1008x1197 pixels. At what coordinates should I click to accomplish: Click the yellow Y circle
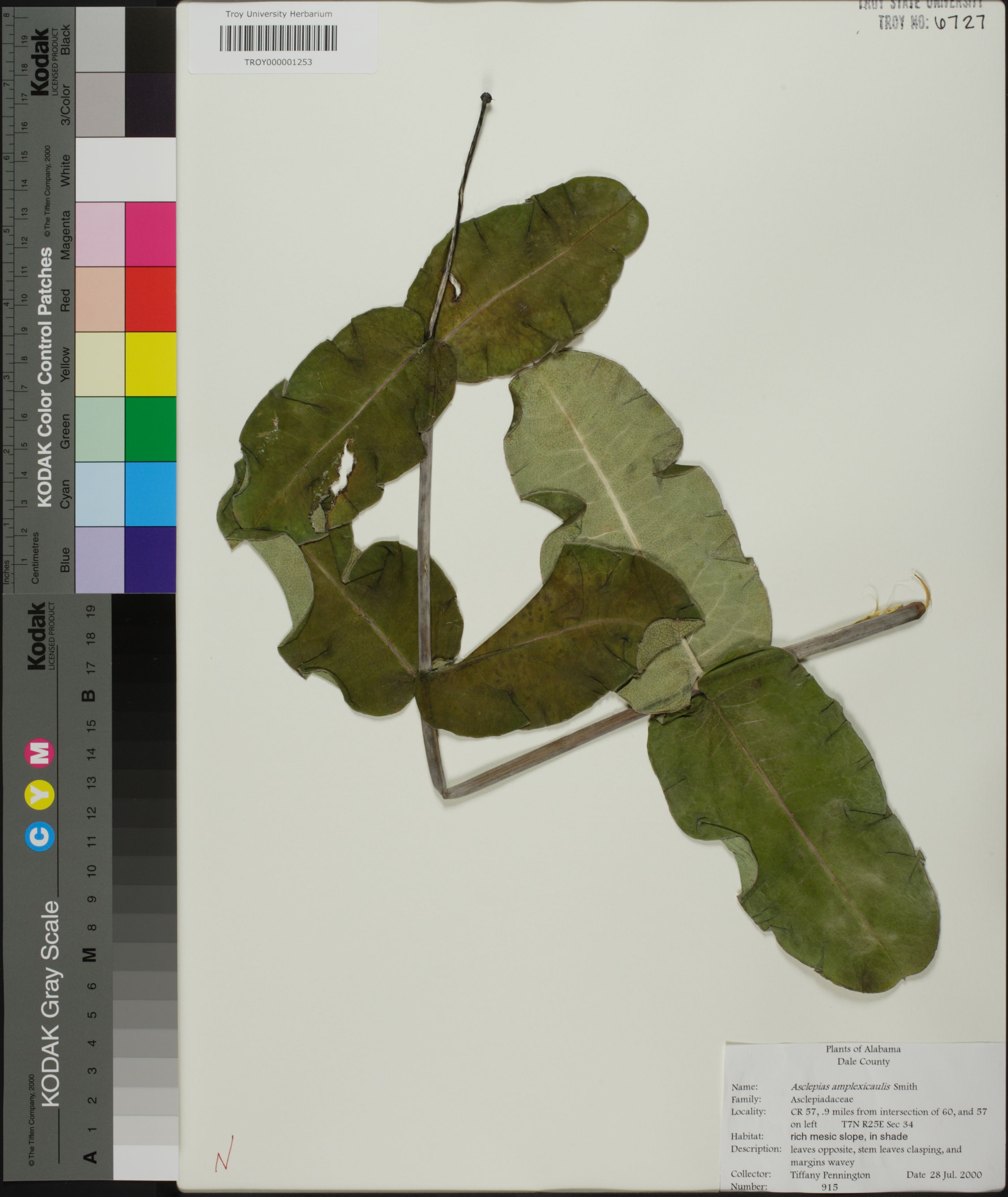click(x=40, y=794)
